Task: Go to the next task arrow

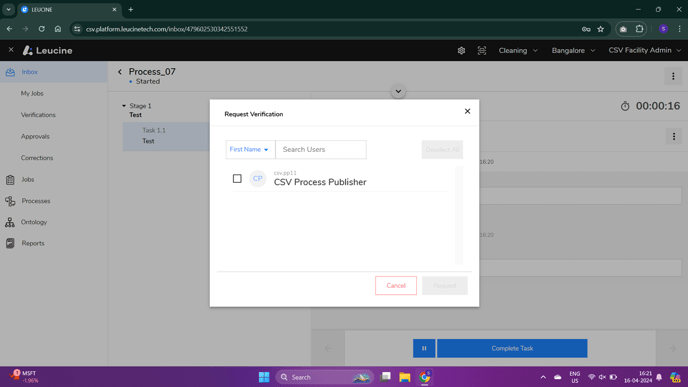Action: point(672,348)
